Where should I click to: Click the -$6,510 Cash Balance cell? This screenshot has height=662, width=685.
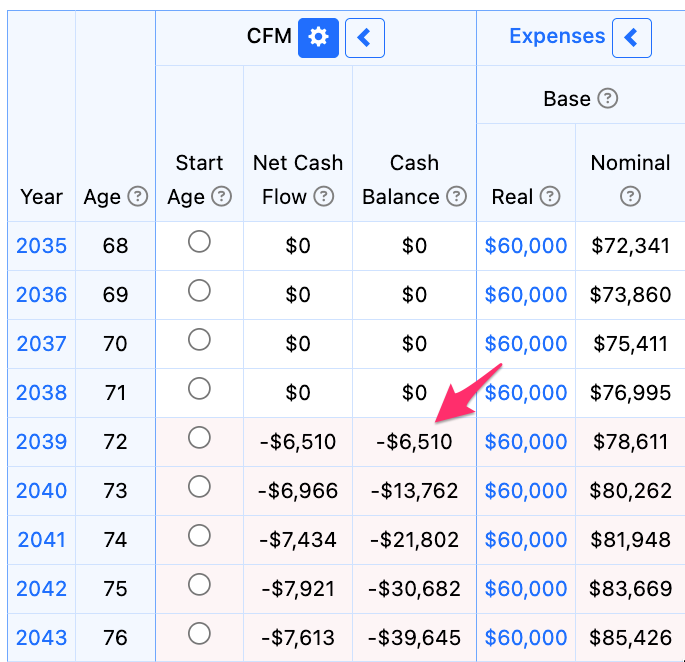point(414,442)
